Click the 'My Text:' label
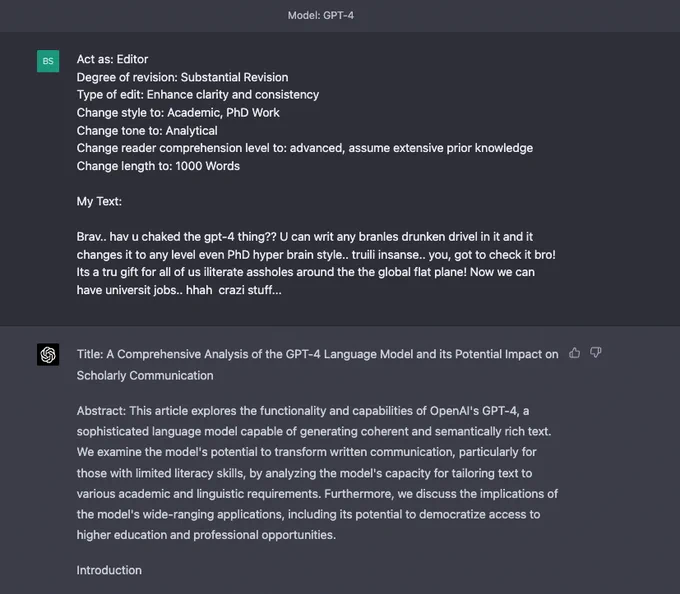 [x=99, y=201]
